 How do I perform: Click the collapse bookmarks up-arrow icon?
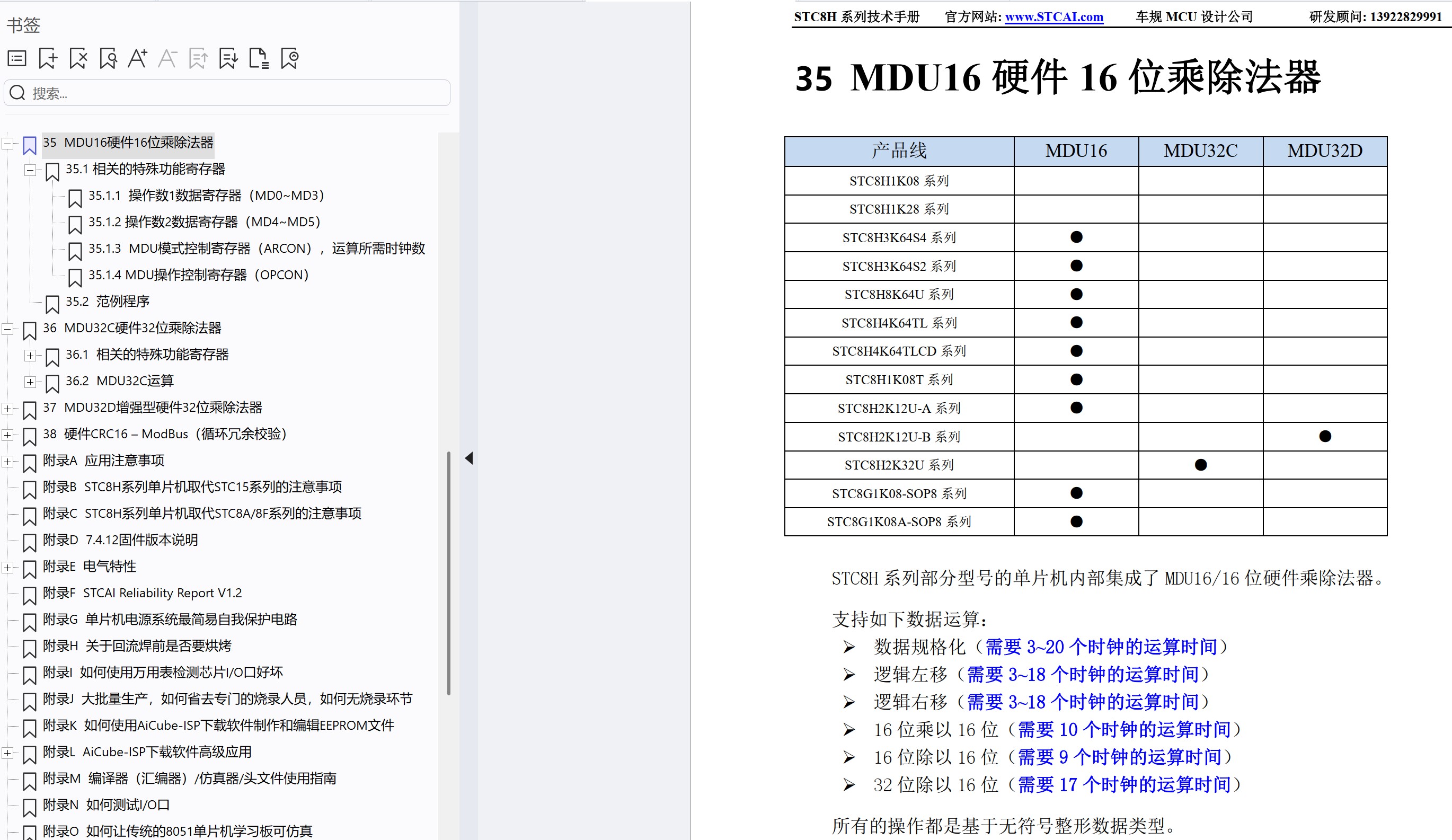click(198, 58)
